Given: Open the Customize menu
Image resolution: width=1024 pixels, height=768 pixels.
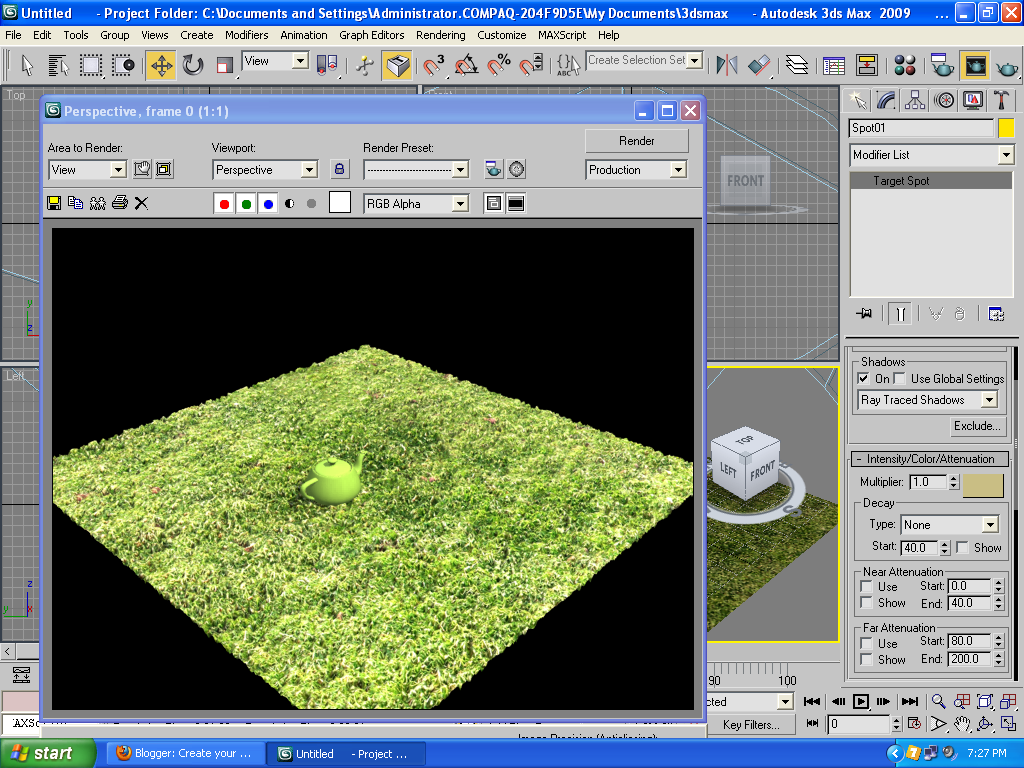Looking at the screenshot, I should tap(502, 35).
